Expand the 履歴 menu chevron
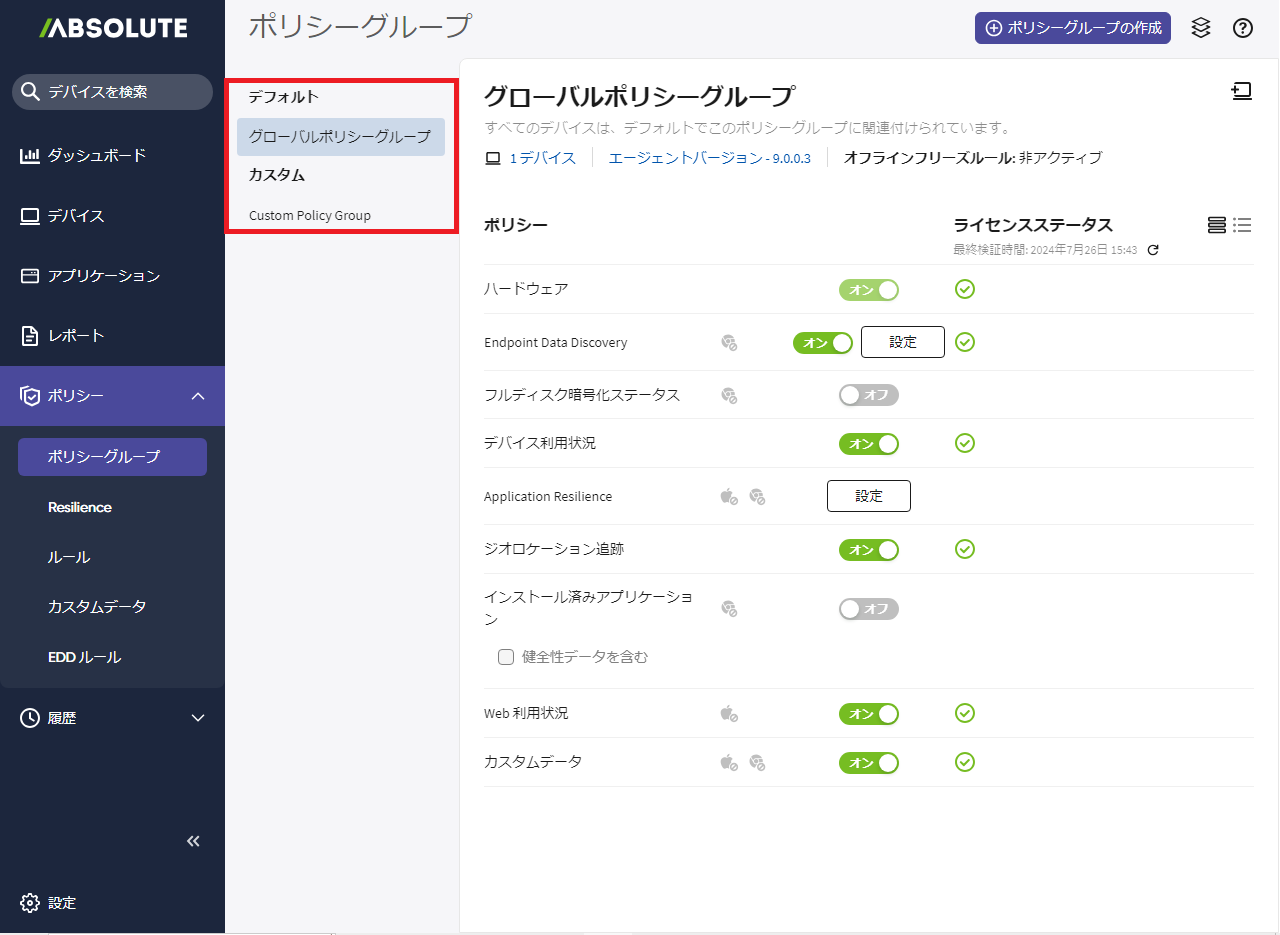This screenshot has height=935, width=1280. tap(198, 717)
